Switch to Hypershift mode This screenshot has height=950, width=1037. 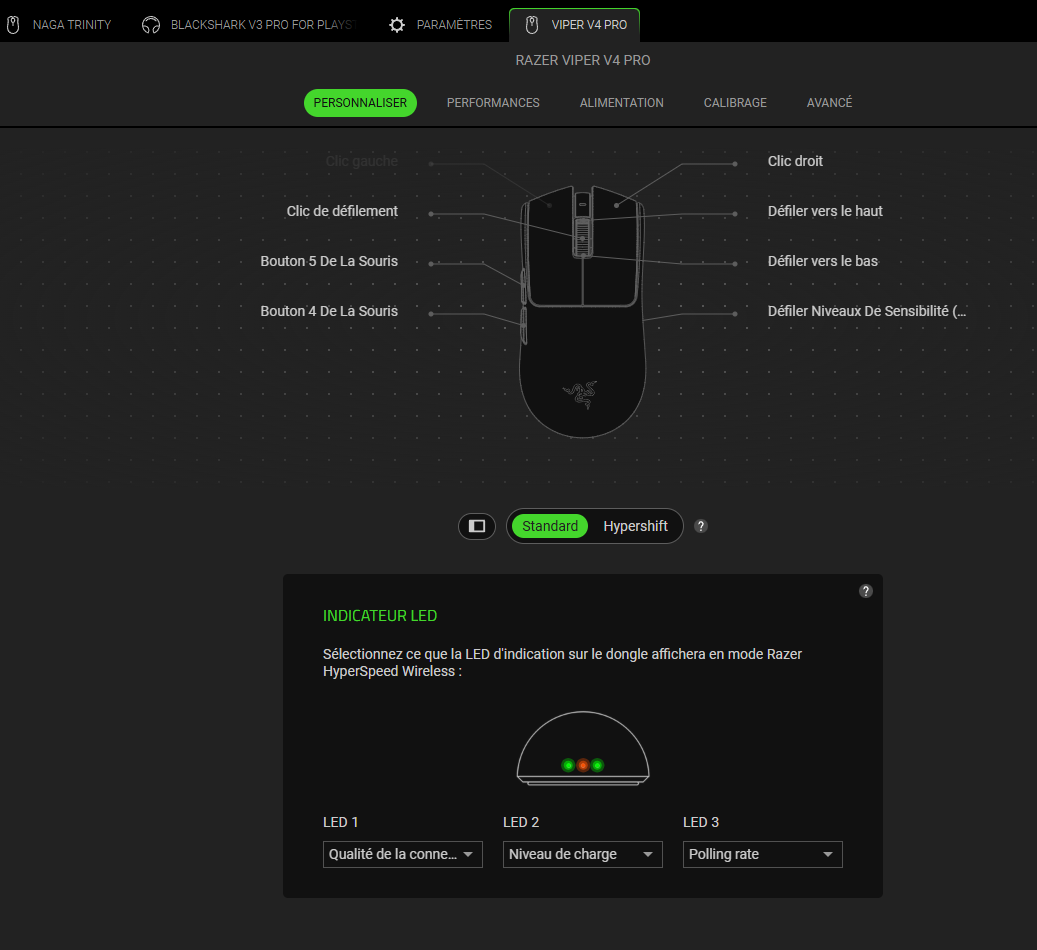tap(636, 526)
